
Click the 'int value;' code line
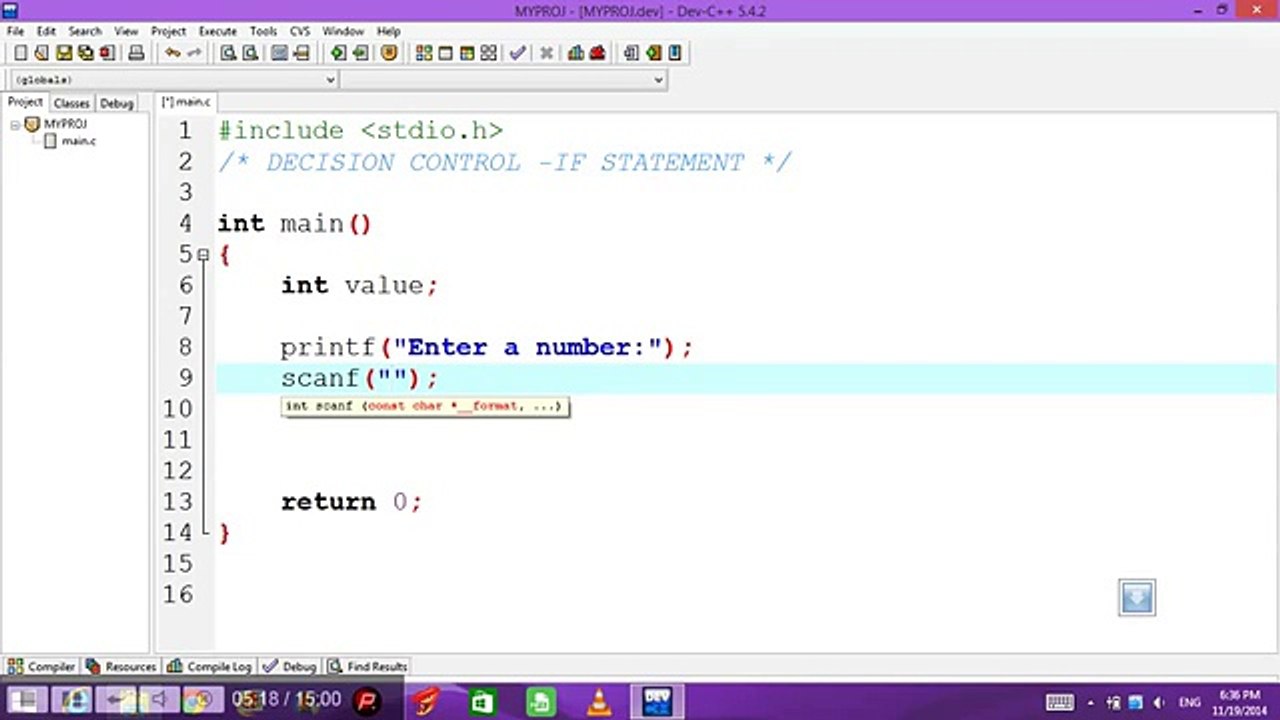[359, 285]
